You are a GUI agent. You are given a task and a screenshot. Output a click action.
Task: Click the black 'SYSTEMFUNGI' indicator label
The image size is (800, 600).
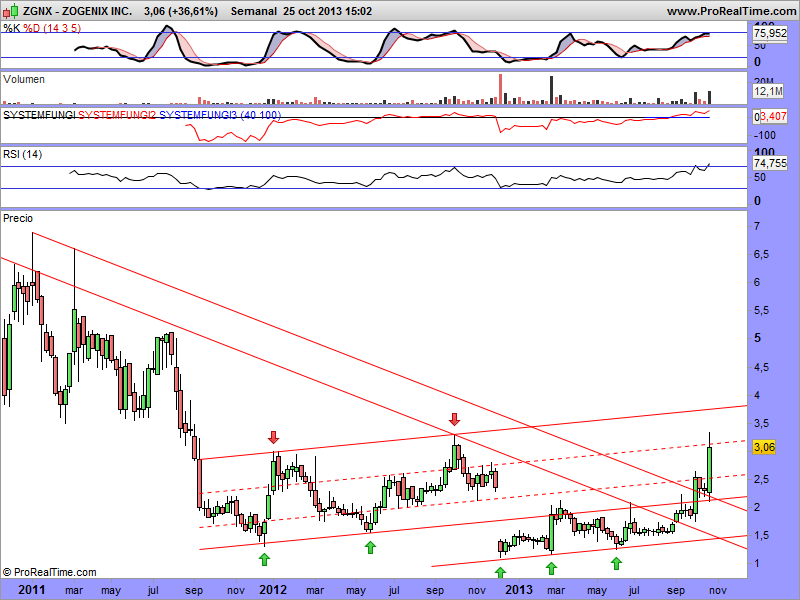pos(39,115)
